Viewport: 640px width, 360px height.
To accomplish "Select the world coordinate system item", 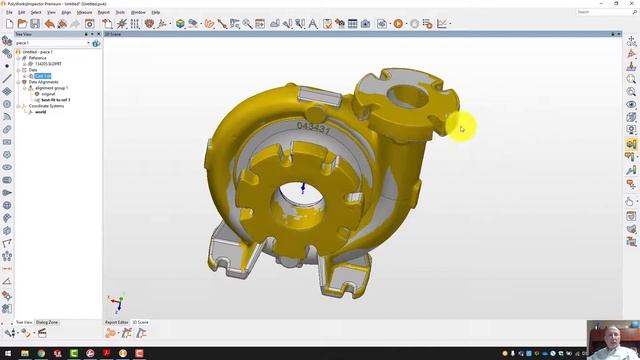I will tap(40, 112).
